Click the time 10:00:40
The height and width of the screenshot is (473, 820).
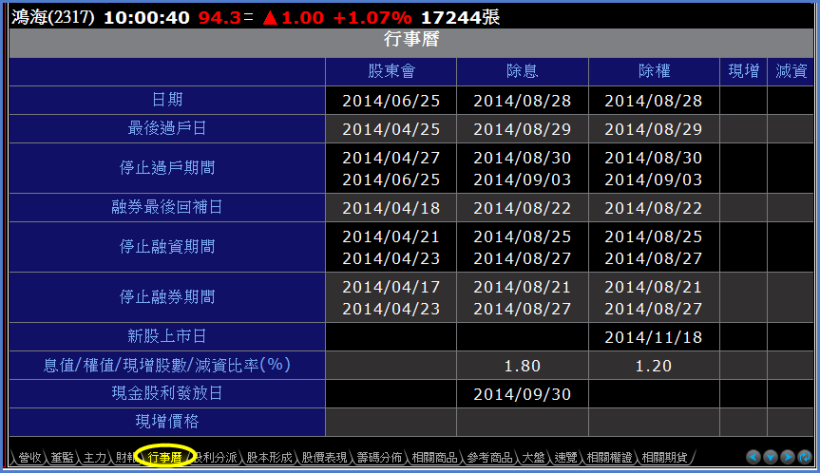coord(147,18)
